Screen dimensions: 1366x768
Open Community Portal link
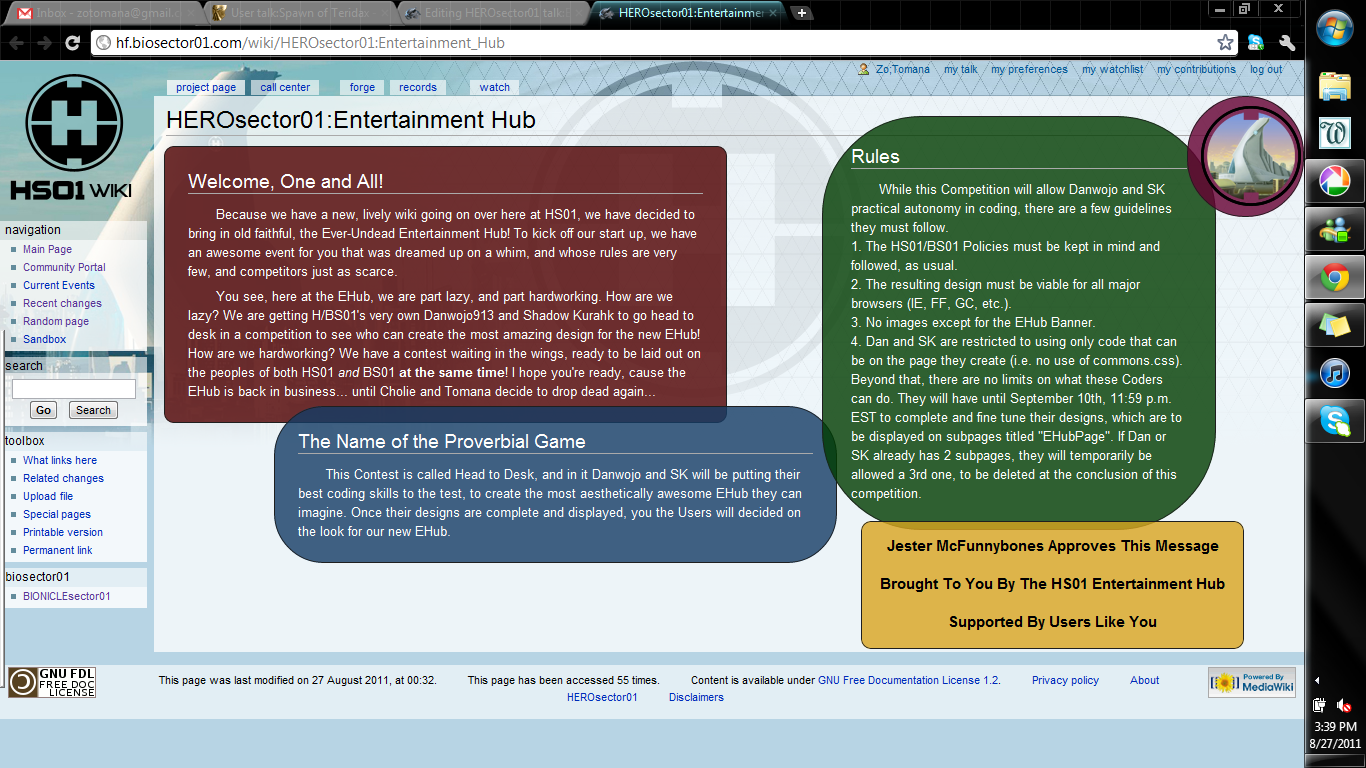tap(64, 267)
